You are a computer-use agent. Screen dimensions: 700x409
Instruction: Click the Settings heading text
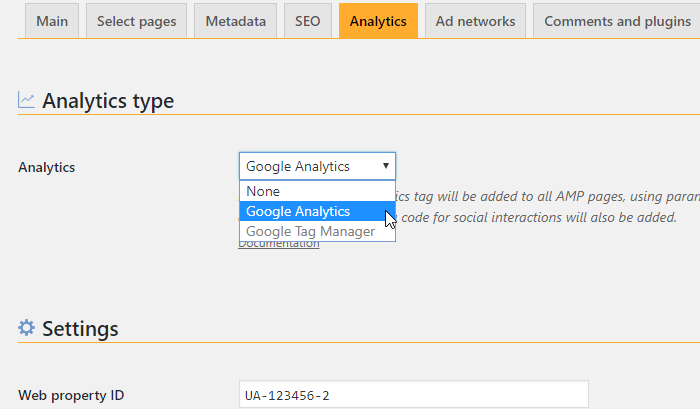[x=80, y=329]
